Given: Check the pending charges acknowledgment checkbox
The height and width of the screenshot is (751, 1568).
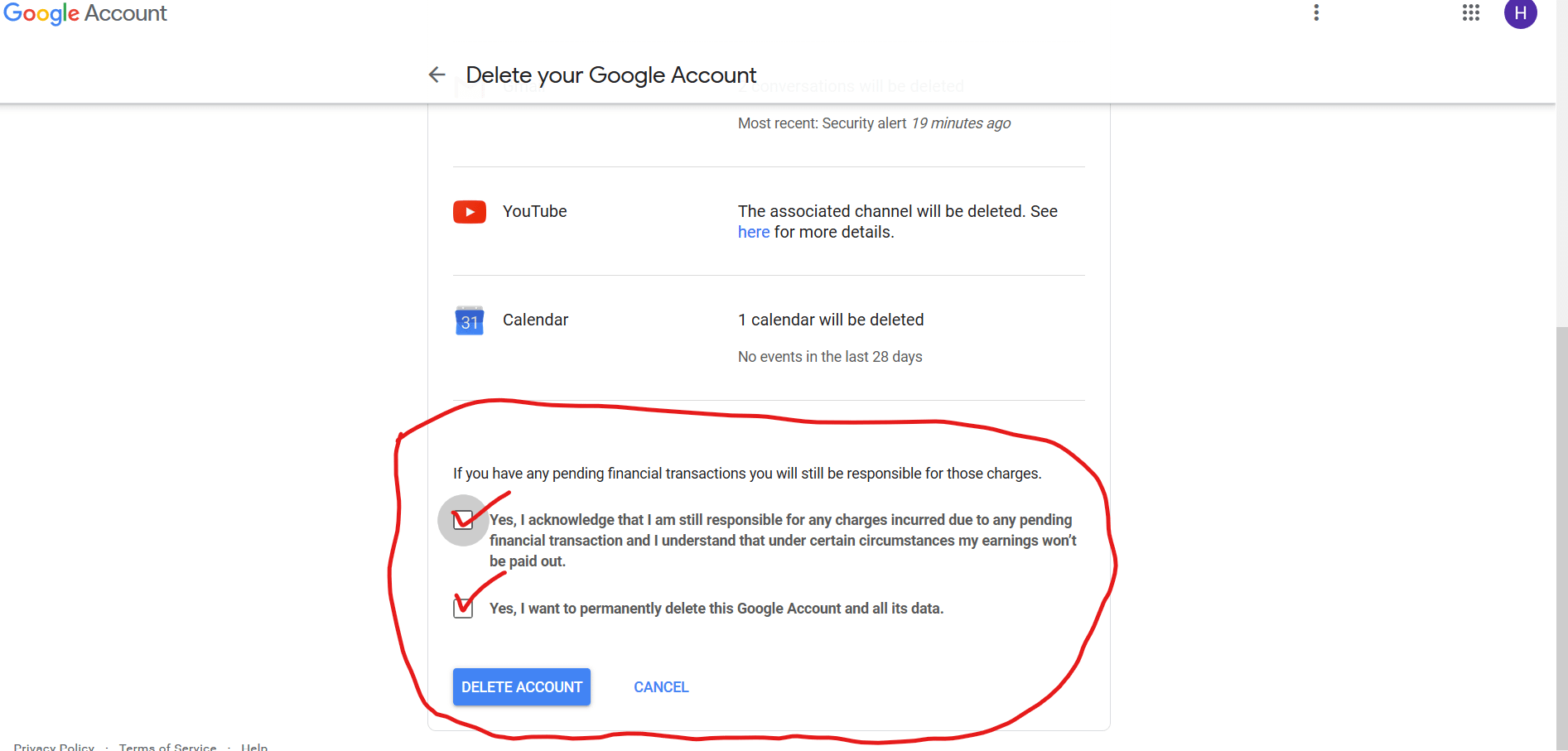Looking at the screenshot, I should (463, 520).
